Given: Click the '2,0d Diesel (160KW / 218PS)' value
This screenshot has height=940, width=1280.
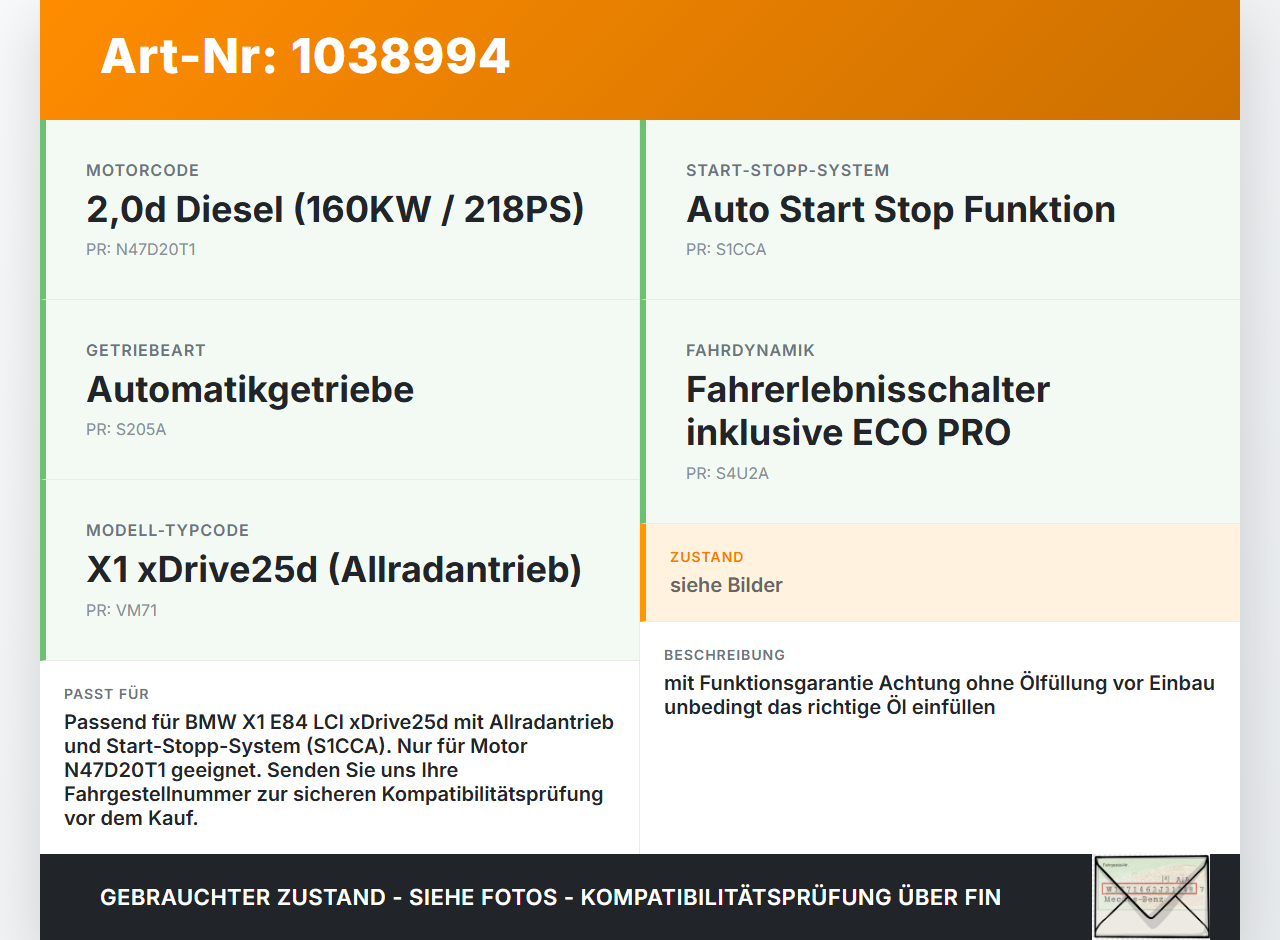Looking at the screenshot, I should pos(335,209).
